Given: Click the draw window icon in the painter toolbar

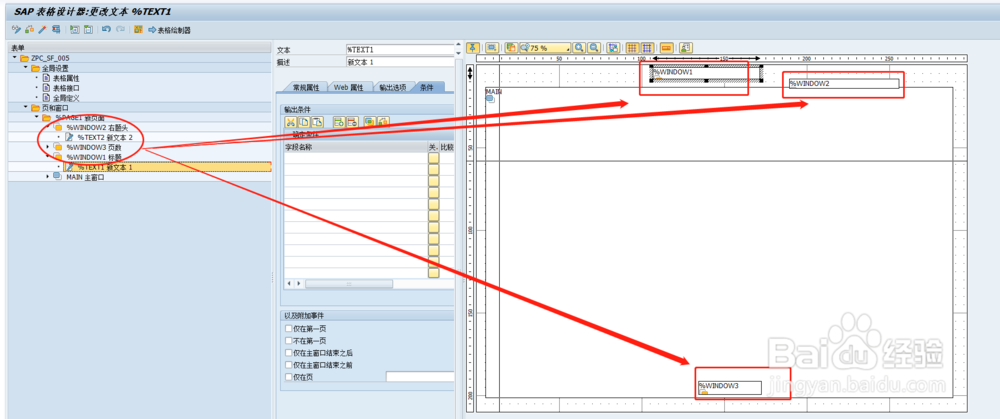Looking at the screenshot, I should point(492,48).
